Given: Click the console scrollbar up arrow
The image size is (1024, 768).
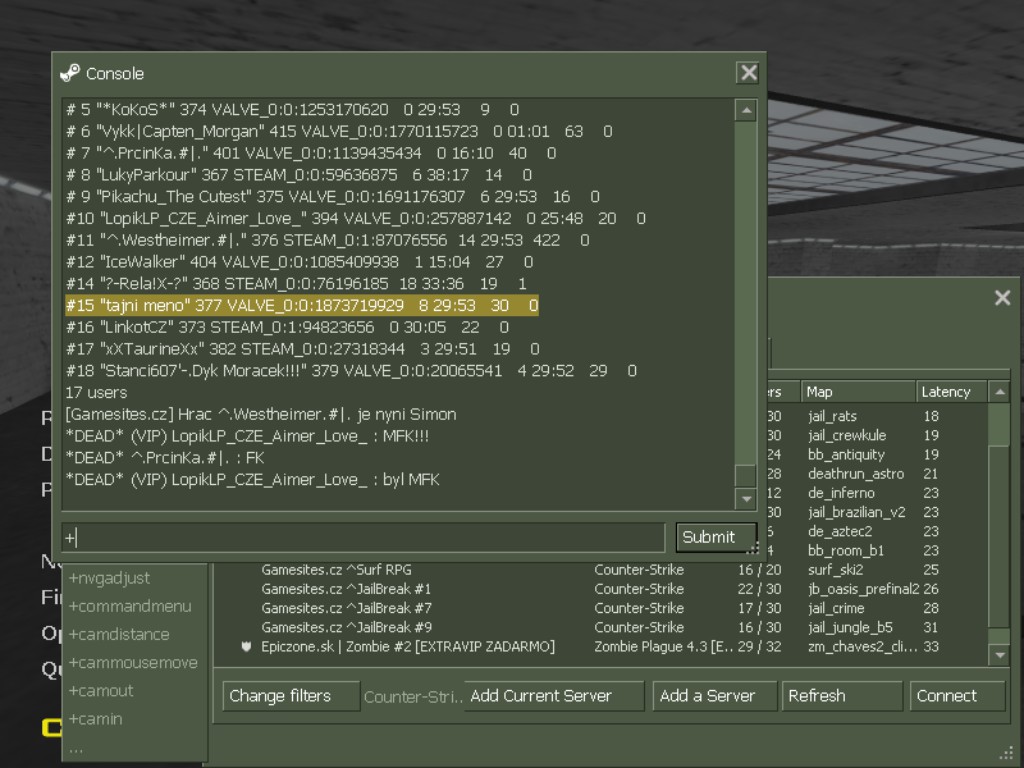Looking at the screenshot, I should coord(746,110).
